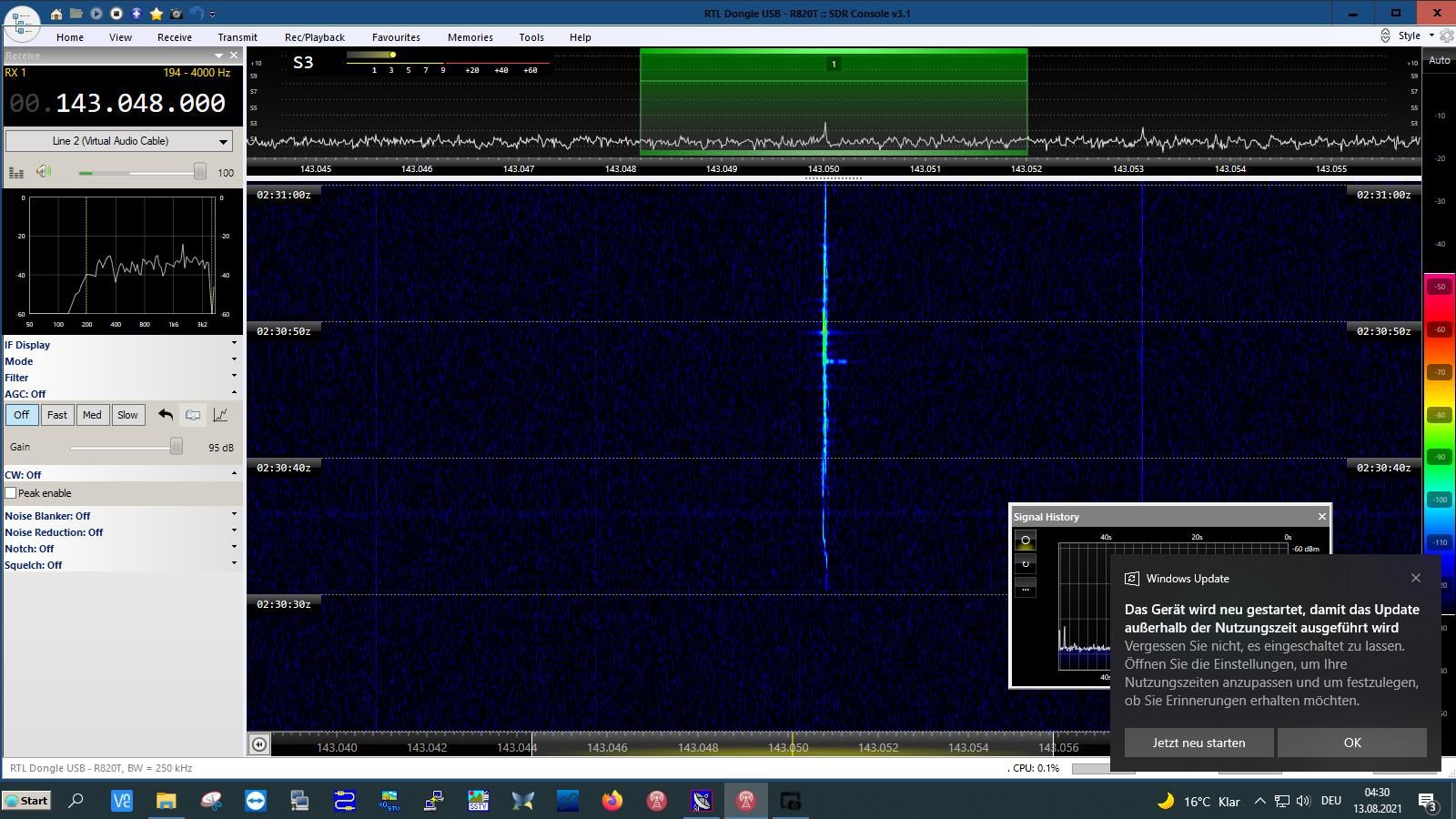The height and width of the screenshot is (819, 1456).
Task: Click the AGC reset back arrow icon
Action: point(165,415)
